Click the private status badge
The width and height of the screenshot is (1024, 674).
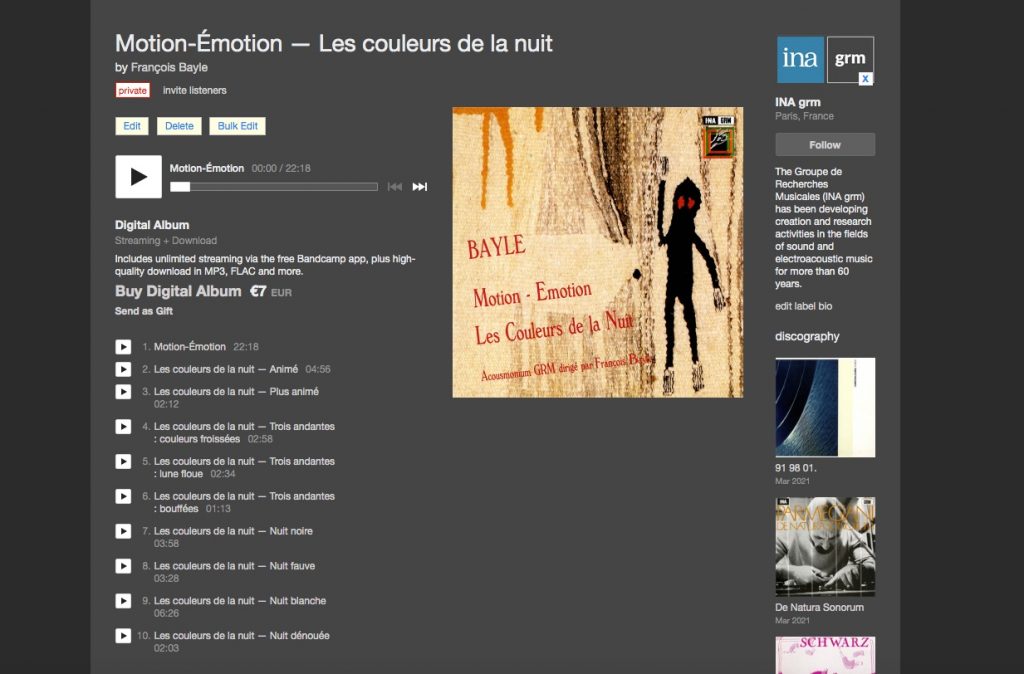tap(133, 90)
